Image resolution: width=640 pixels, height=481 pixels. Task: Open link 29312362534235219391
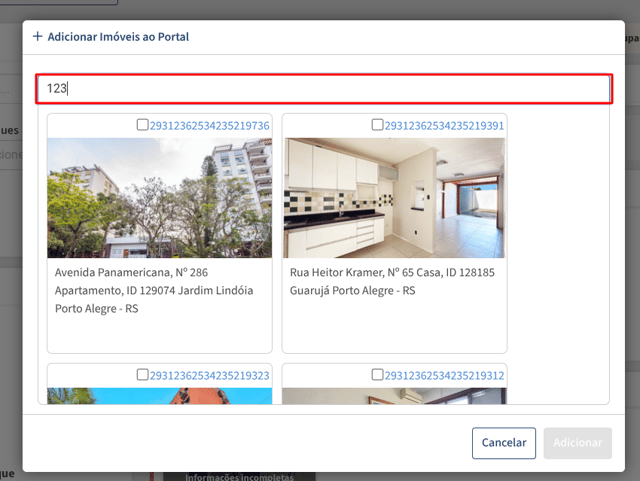[x=444, y=126]
